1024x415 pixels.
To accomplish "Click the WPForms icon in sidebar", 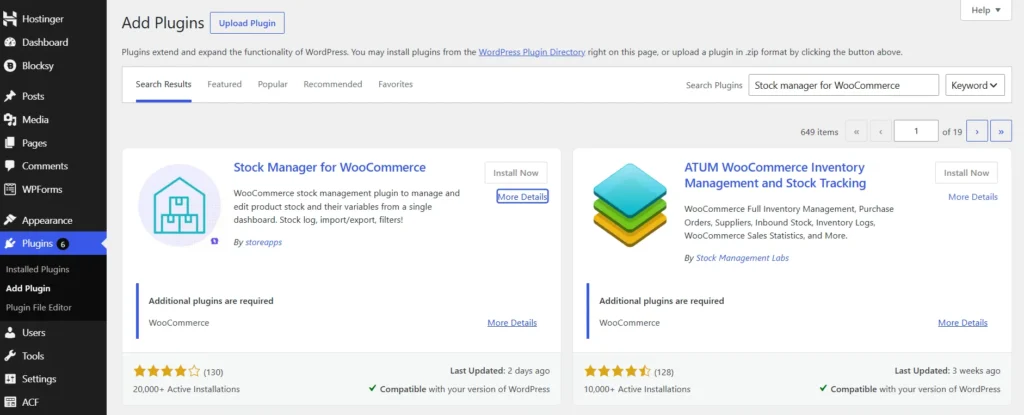I will pos(10,190).
